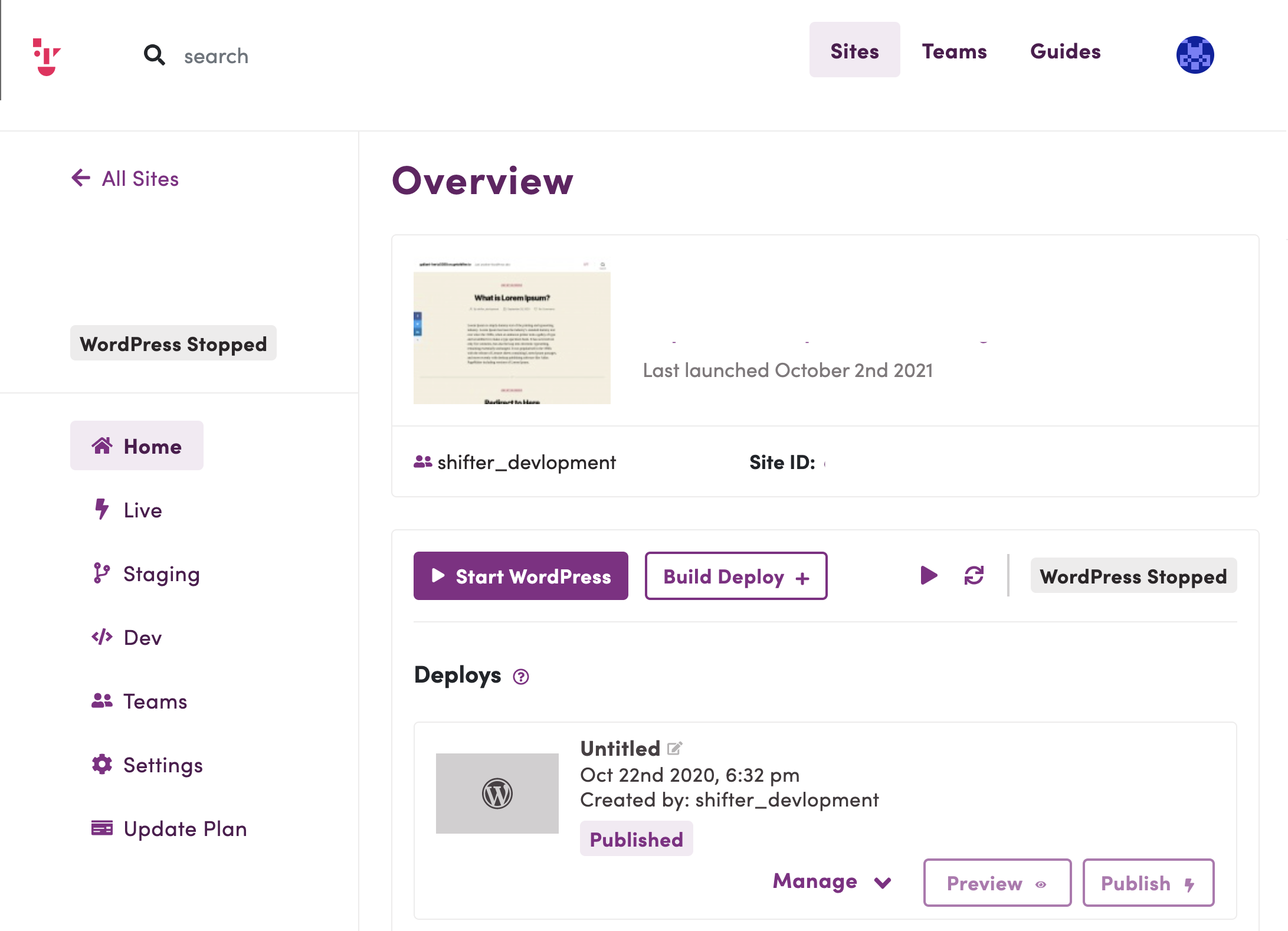Click the WordPress deploy thumbnail
1288x931 pixels.
pos(497,794)
